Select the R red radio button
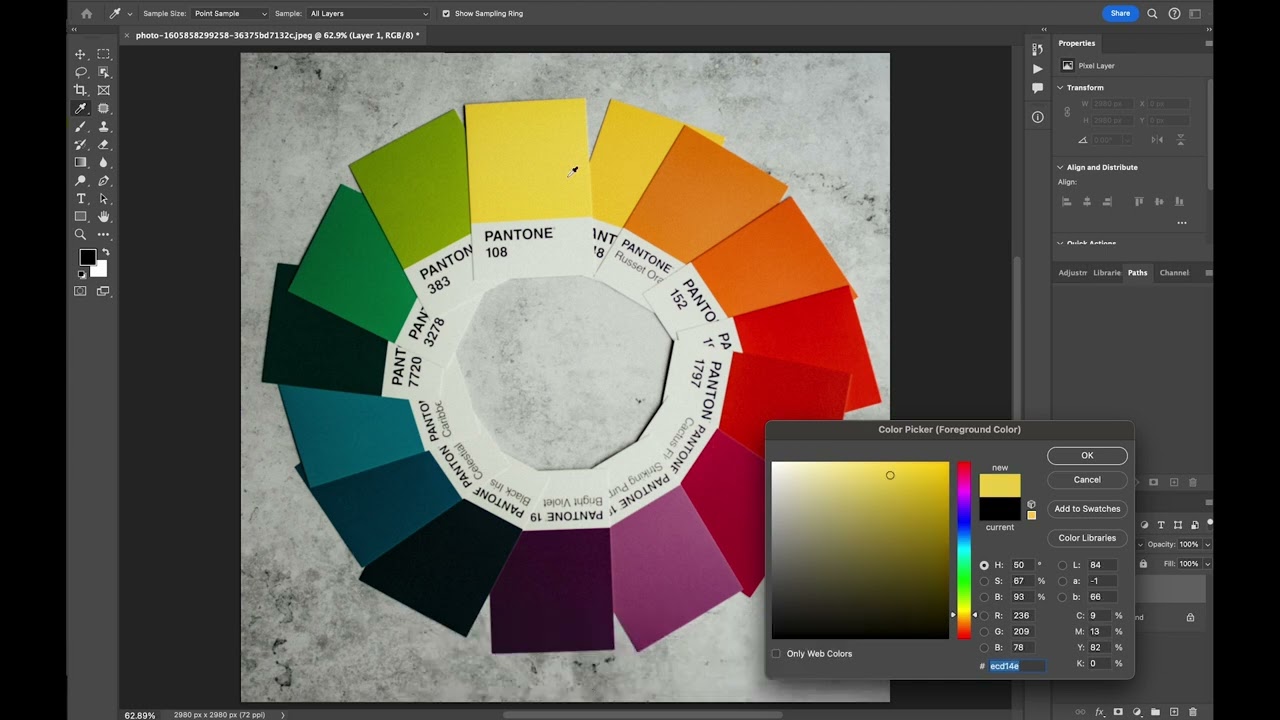 coord(984,616)
